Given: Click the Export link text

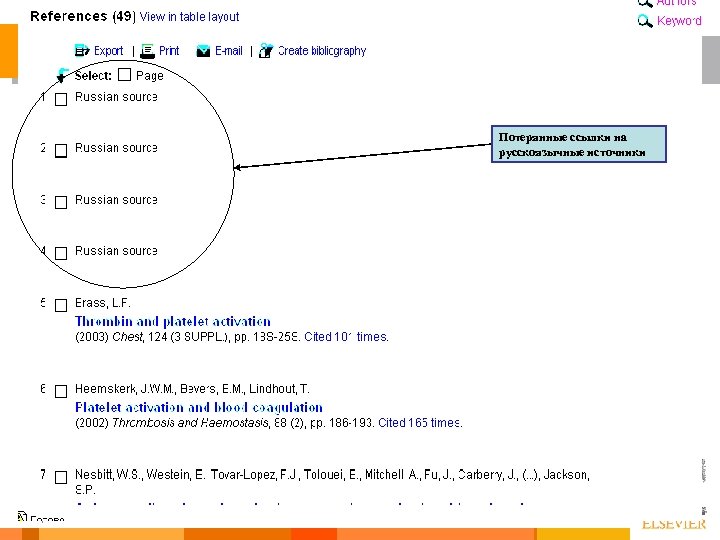Looking at the screenshot, I should (x=108, y=51).
